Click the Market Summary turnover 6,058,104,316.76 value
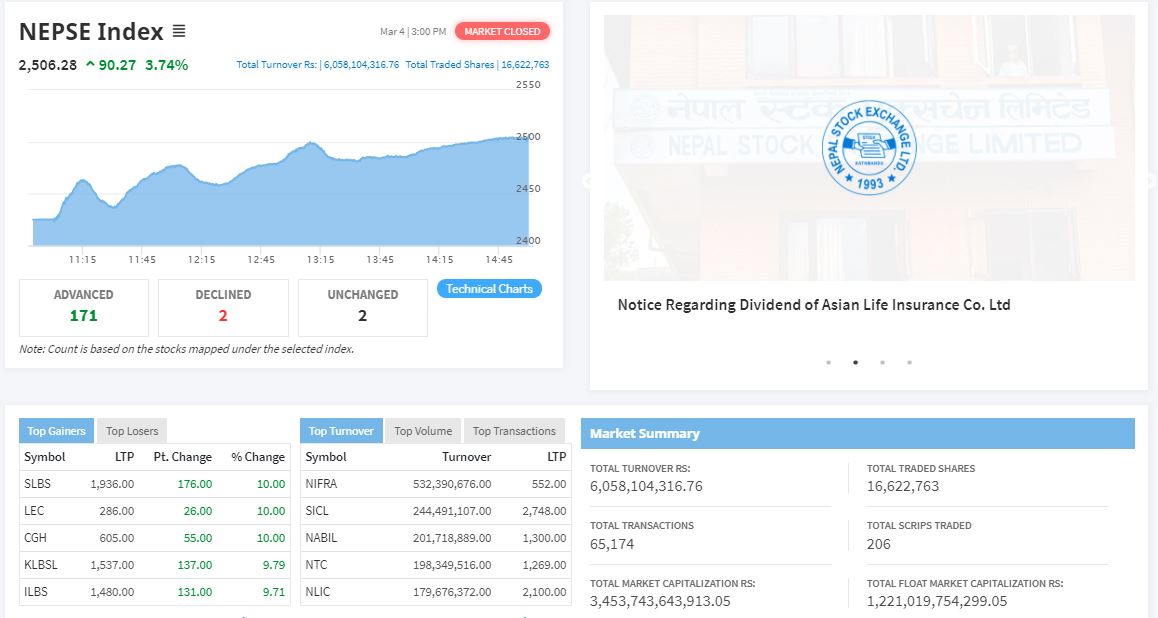This screenshot has height=618, width=1158. pos(646,487)
